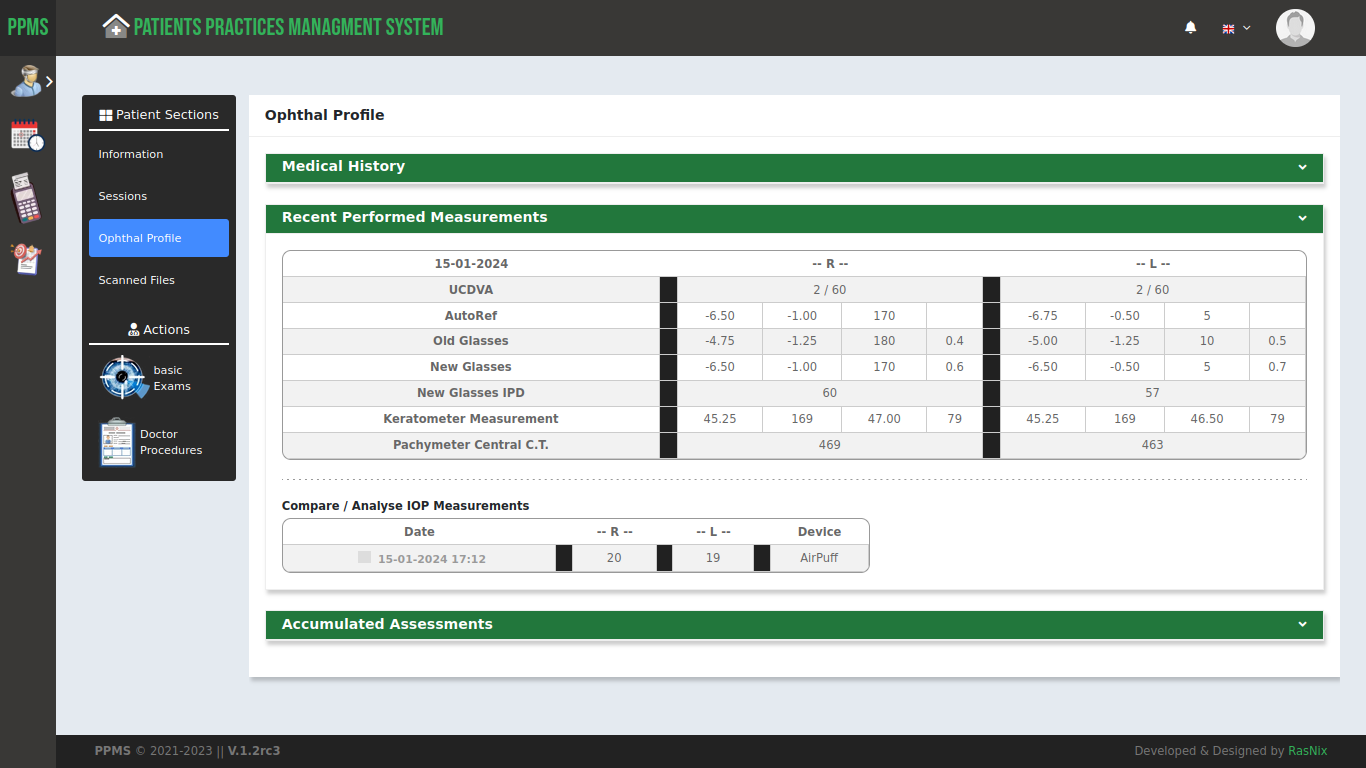Open the user avatar menu
The image size is (1366, 768).
(1295, 28)
